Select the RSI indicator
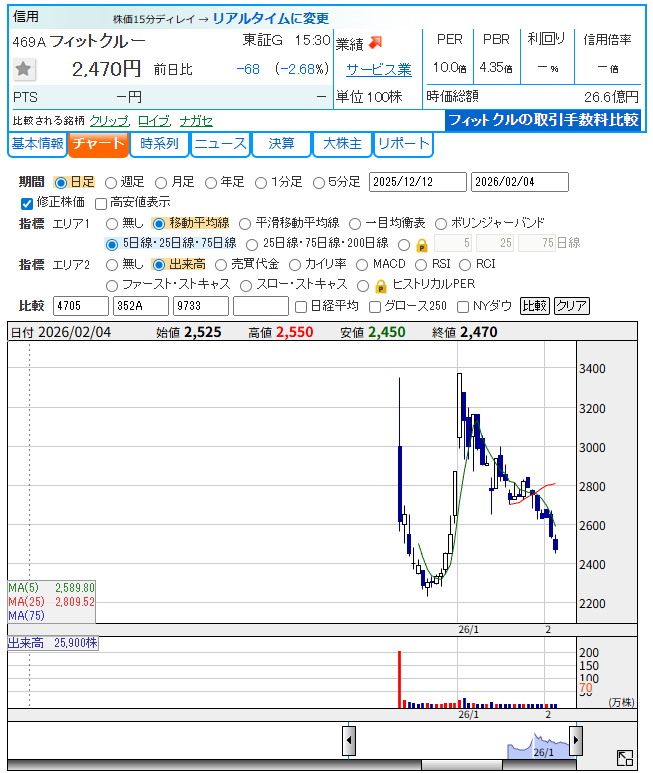The width and height of the screenshot is (653, 773). point(421,265)
